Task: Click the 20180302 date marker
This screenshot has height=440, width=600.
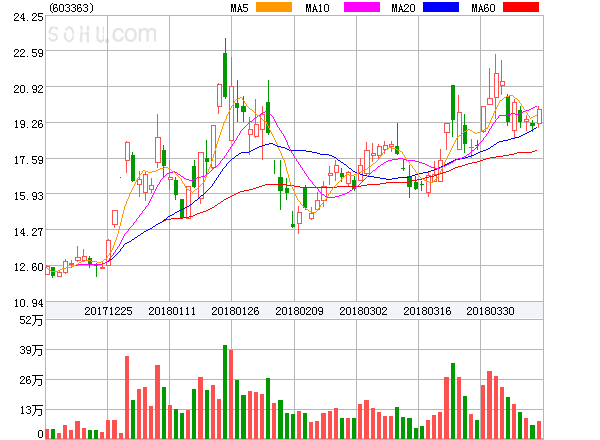Action: pyautogui.click(x=363, y=311)
